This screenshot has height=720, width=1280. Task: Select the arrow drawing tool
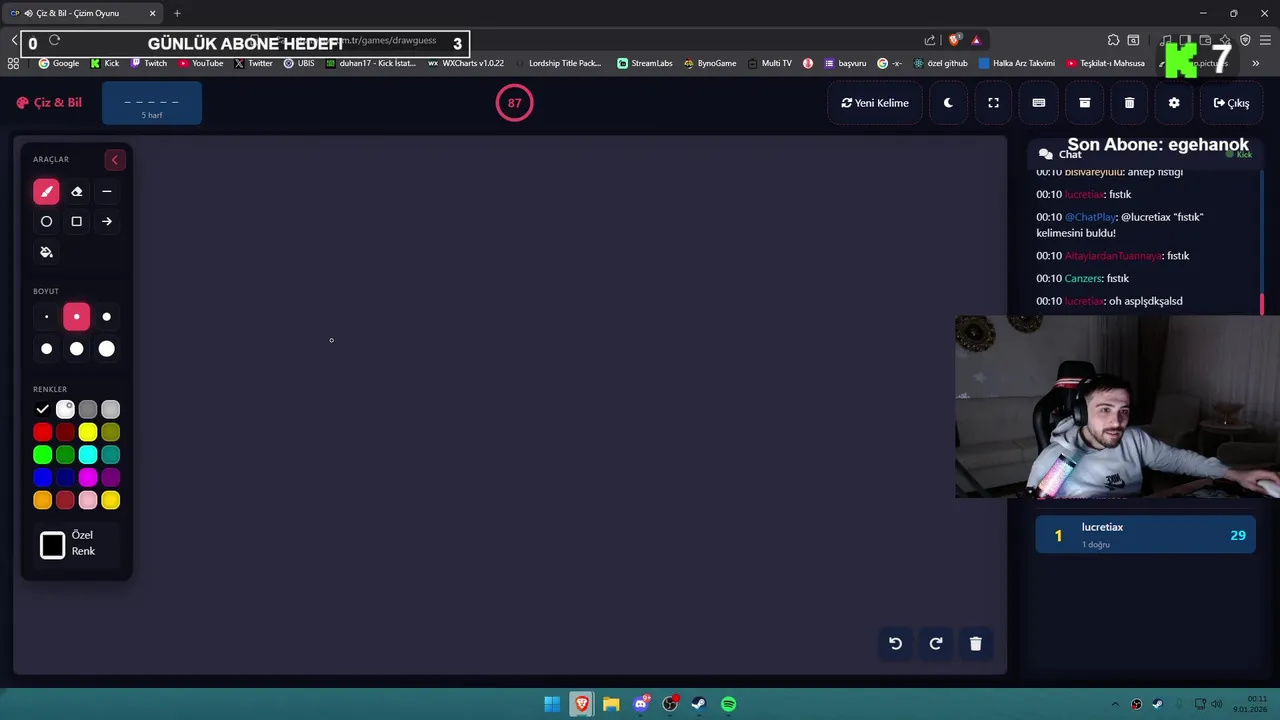click(x=107, y=221)
